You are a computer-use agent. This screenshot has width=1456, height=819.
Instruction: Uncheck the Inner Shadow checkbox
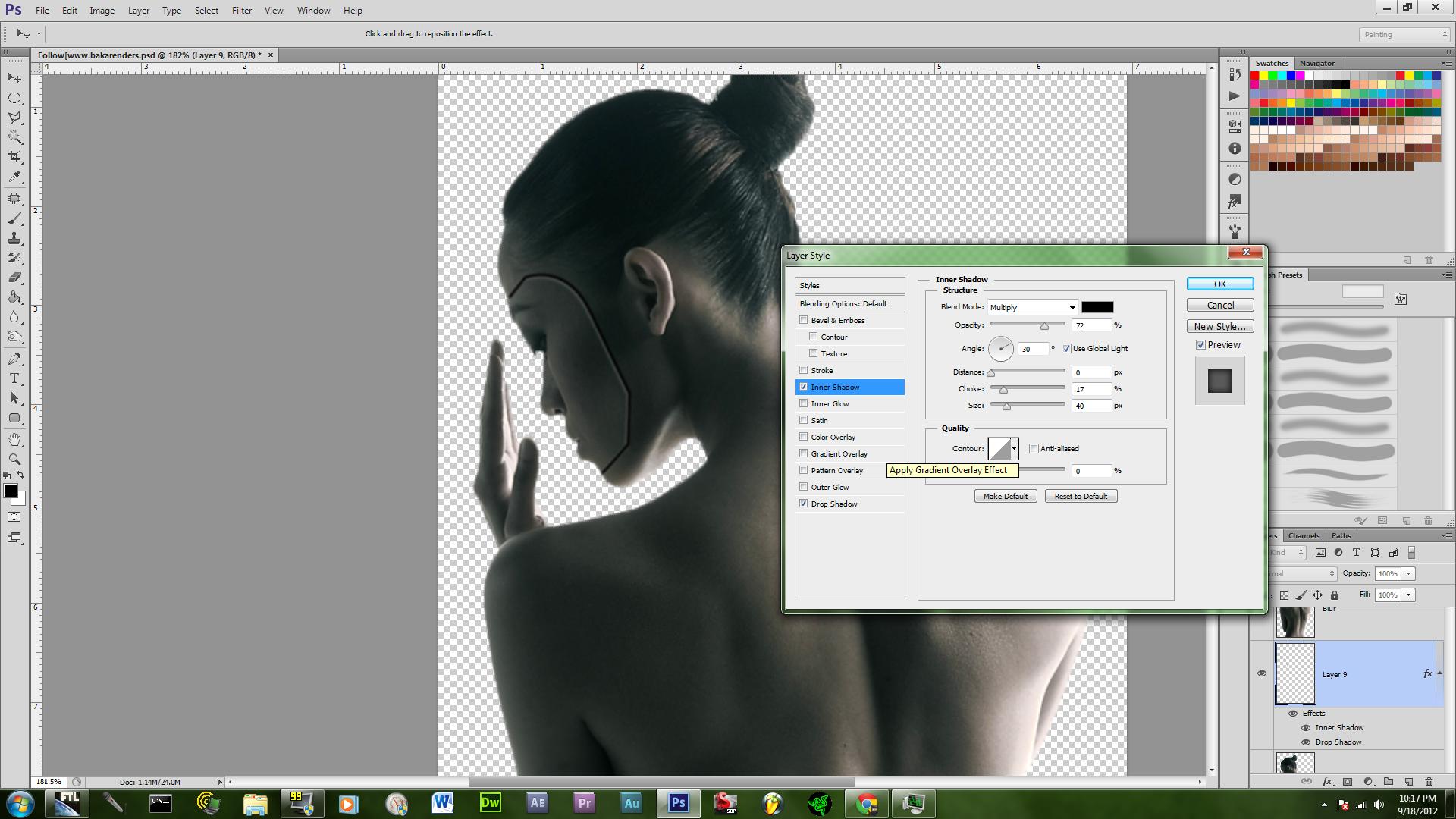804,387
